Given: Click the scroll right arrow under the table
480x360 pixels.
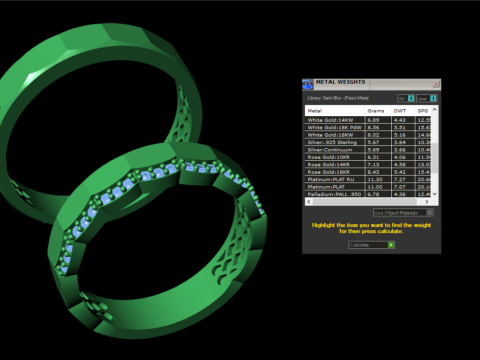Looking at the screenshot, I should pyautogui.click(x=427, y=202).
